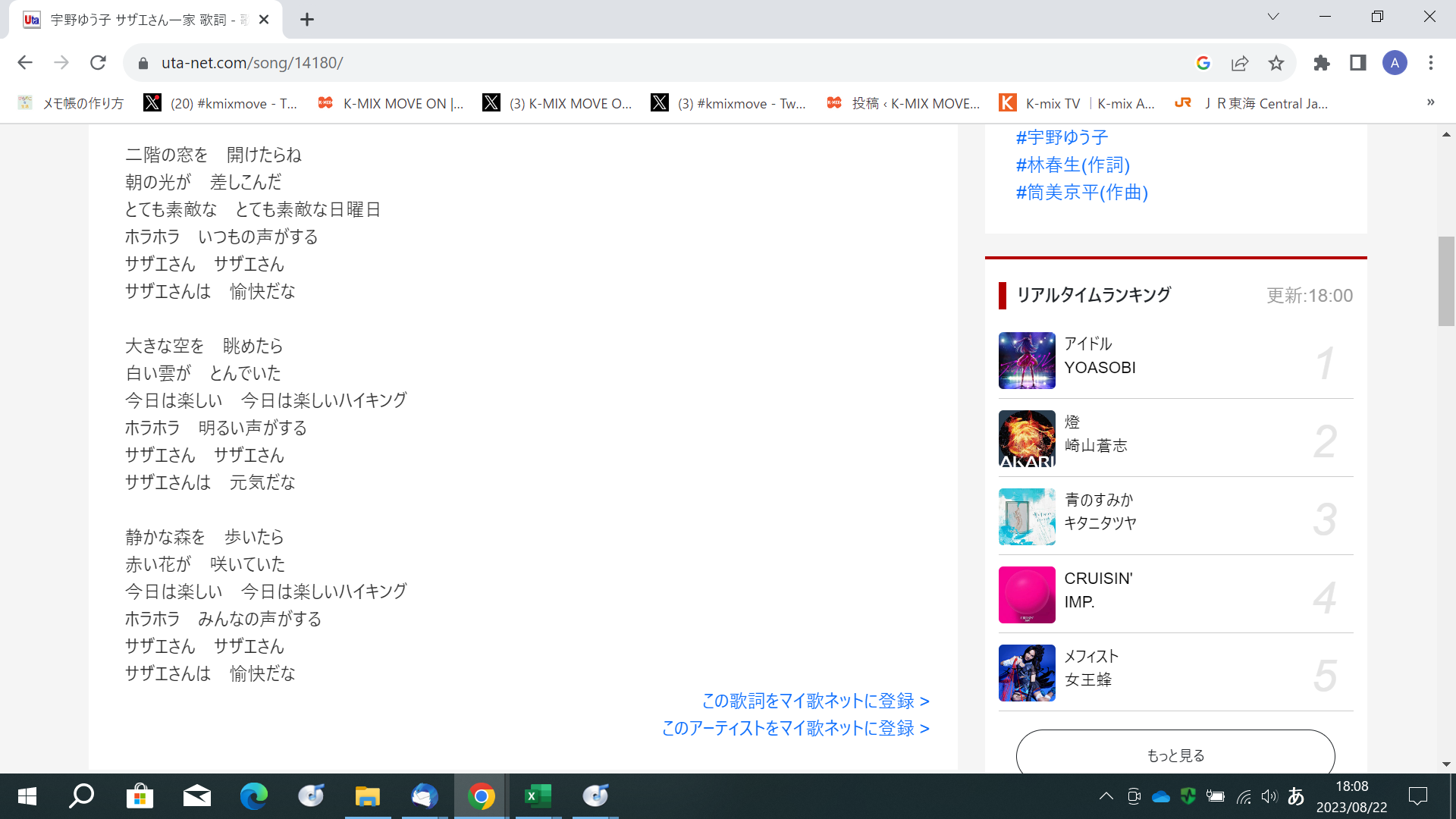Open a new browser tab
This screenshot has width=1456, height=819.
[x=307, y=20]
